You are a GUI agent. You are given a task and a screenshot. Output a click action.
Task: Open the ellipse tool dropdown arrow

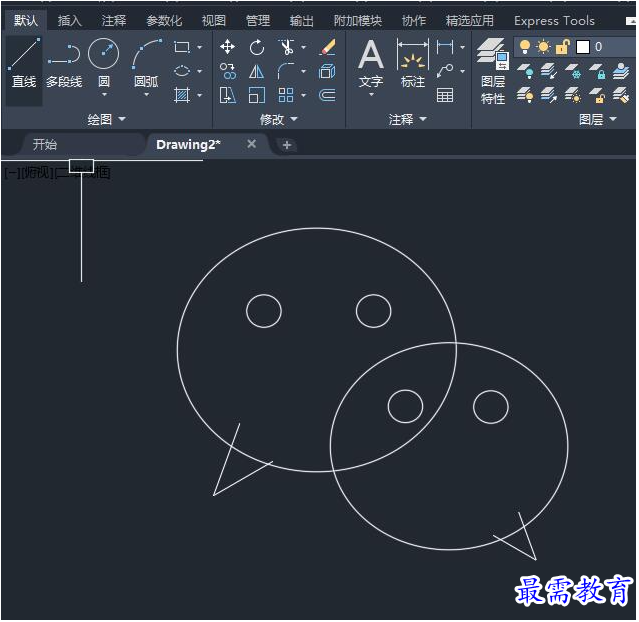tap(199, 71)
